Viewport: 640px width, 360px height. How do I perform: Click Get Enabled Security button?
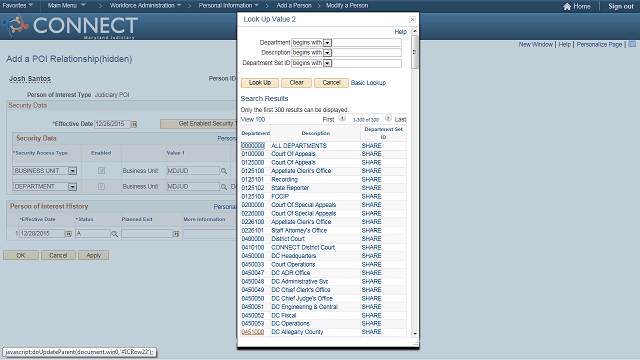198,124
